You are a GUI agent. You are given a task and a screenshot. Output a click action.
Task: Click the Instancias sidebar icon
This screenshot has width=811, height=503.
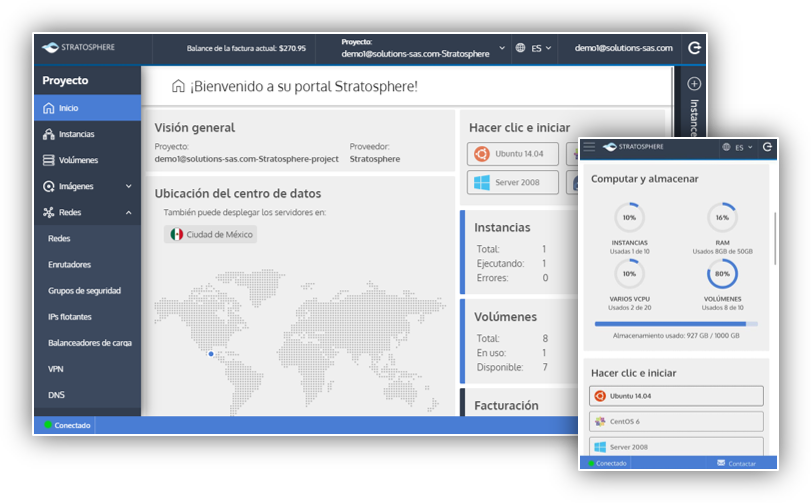pyautogui.click(x=49, y=134)
